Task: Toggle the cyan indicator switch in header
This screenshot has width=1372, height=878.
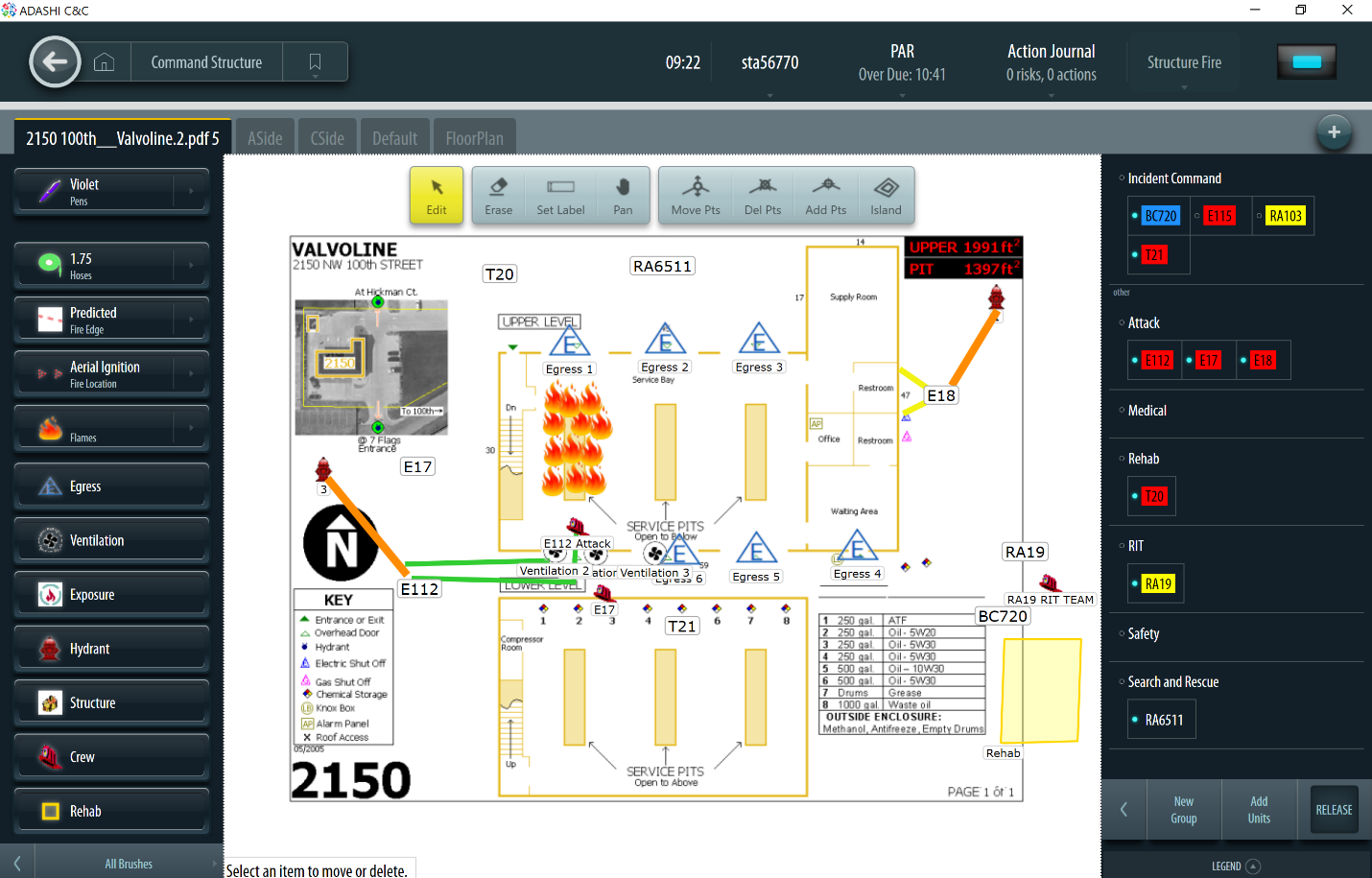Action: click(x=1307, y=62)
